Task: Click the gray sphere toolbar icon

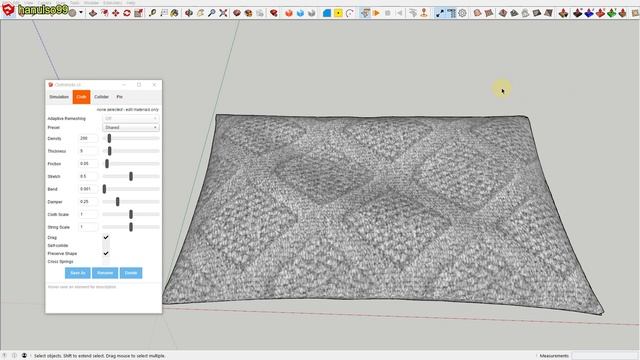Action: [x=312, y=13]
